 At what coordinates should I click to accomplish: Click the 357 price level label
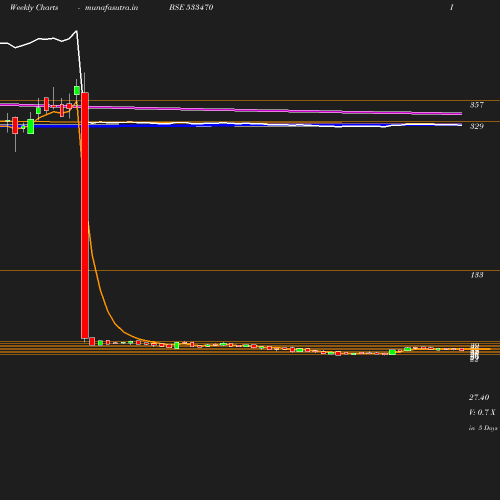coord(477,105)
